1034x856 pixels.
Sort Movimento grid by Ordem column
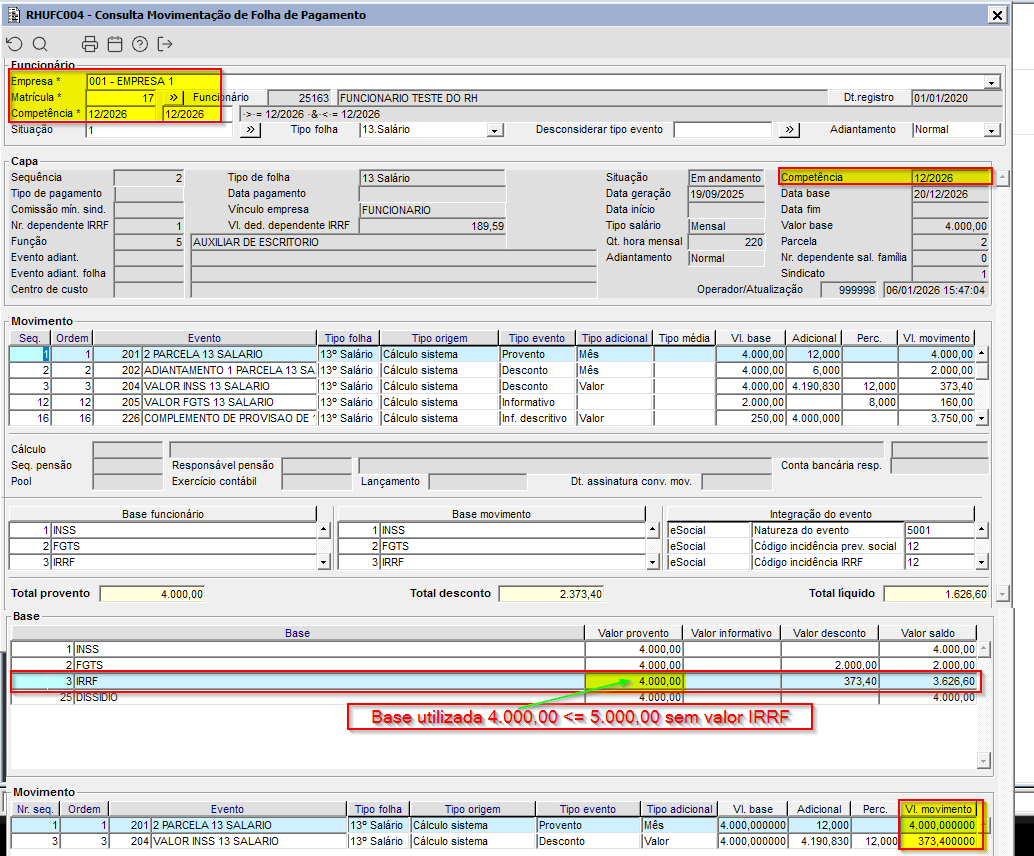click(x=72, y=338)
